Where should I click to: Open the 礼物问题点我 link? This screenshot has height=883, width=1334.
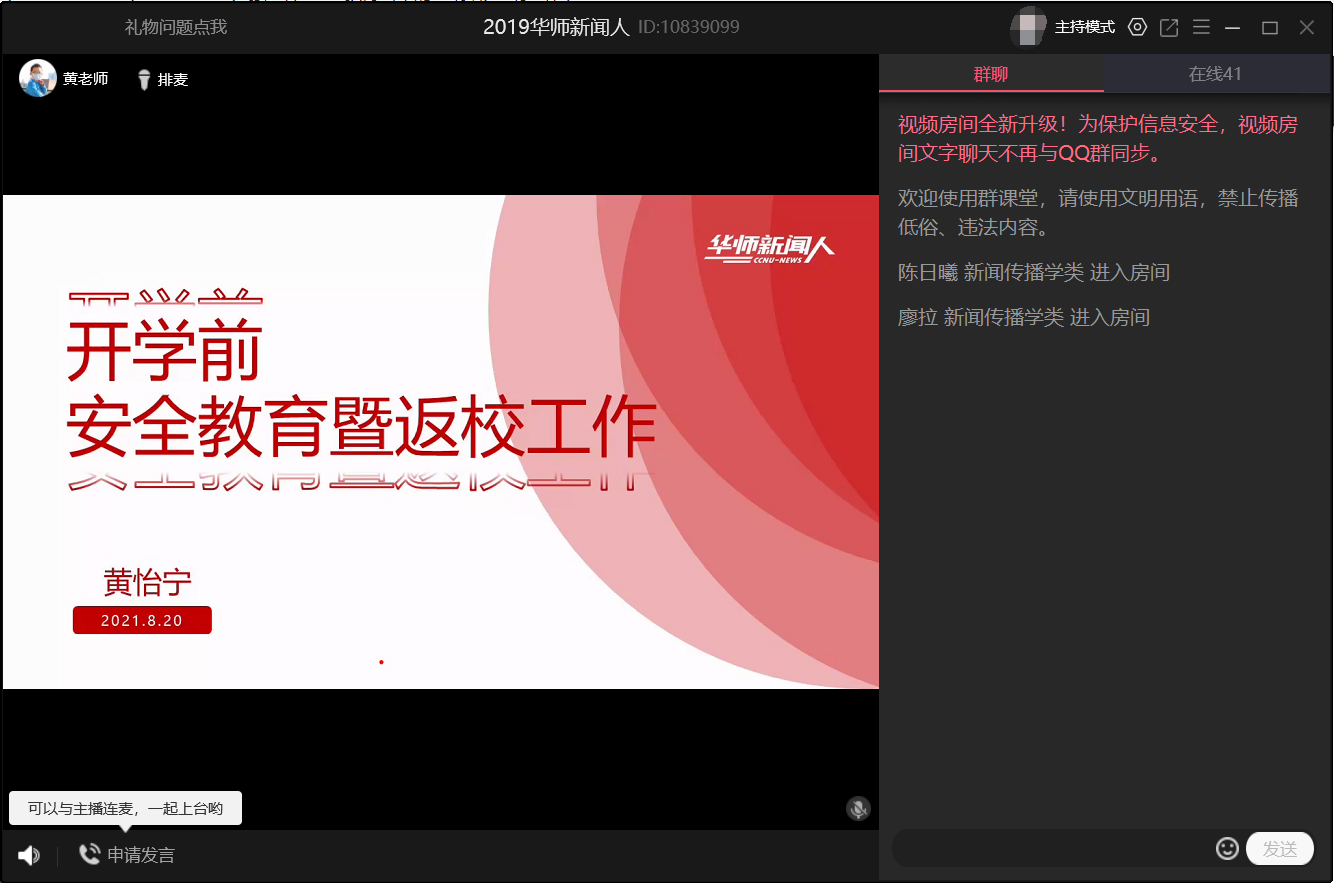click(x=176, y=27)
